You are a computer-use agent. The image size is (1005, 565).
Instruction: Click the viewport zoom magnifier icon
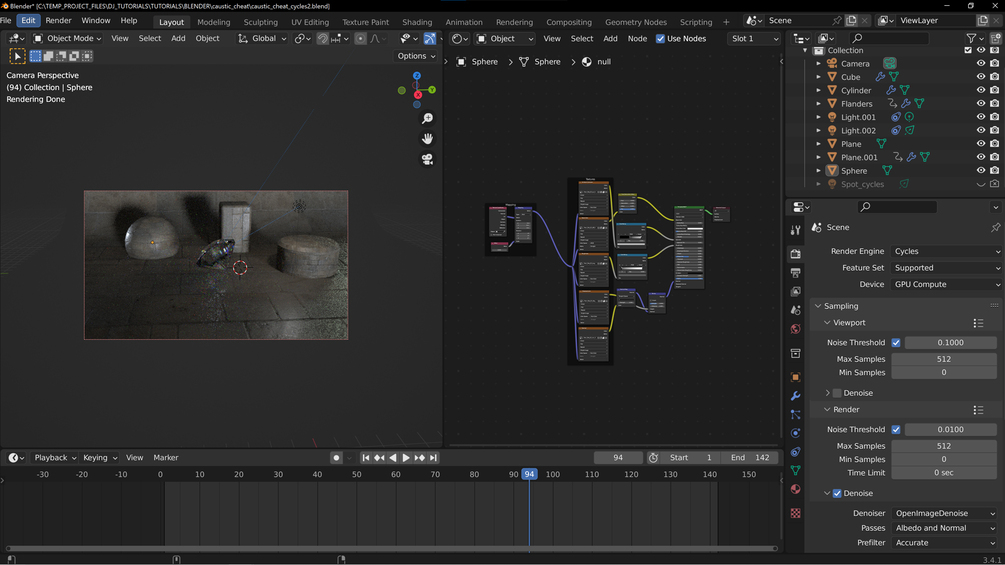click(427, 118)
